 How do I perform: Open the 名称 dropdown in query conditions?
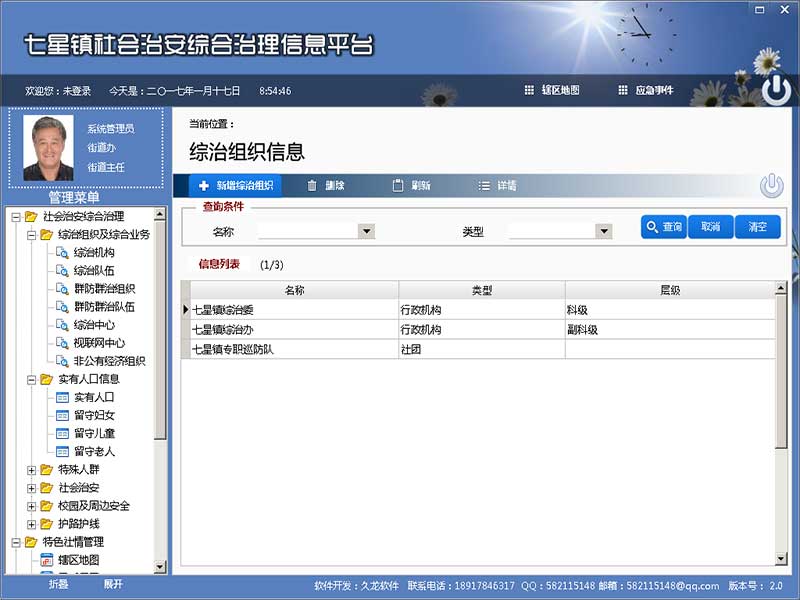coord(368,229)
